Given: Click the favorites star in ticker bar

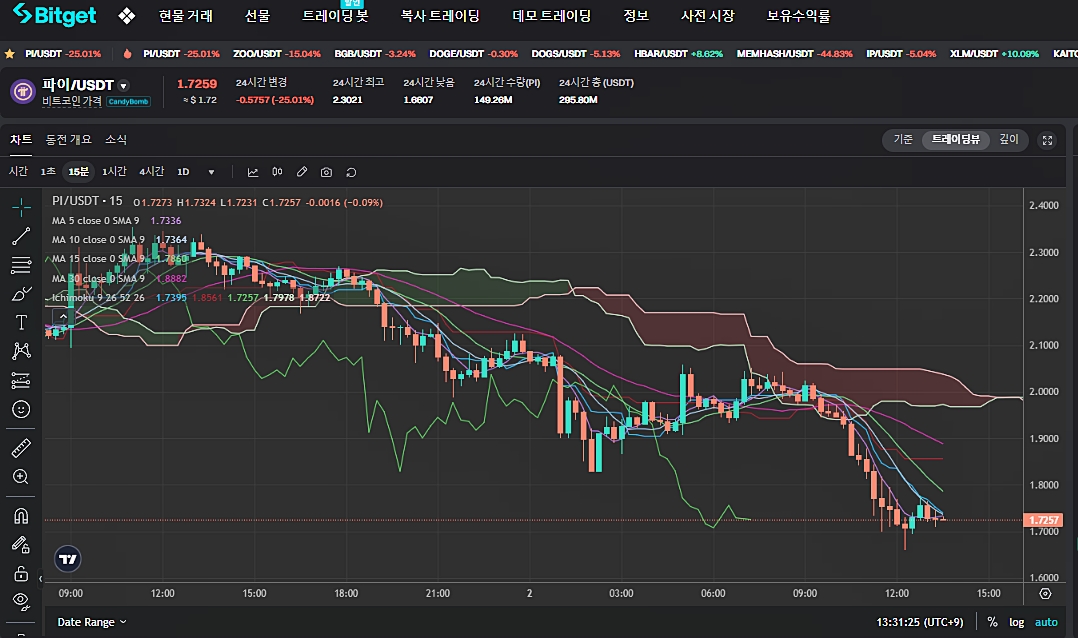Looking at the screenshot, I should click(x=10, y=54).
